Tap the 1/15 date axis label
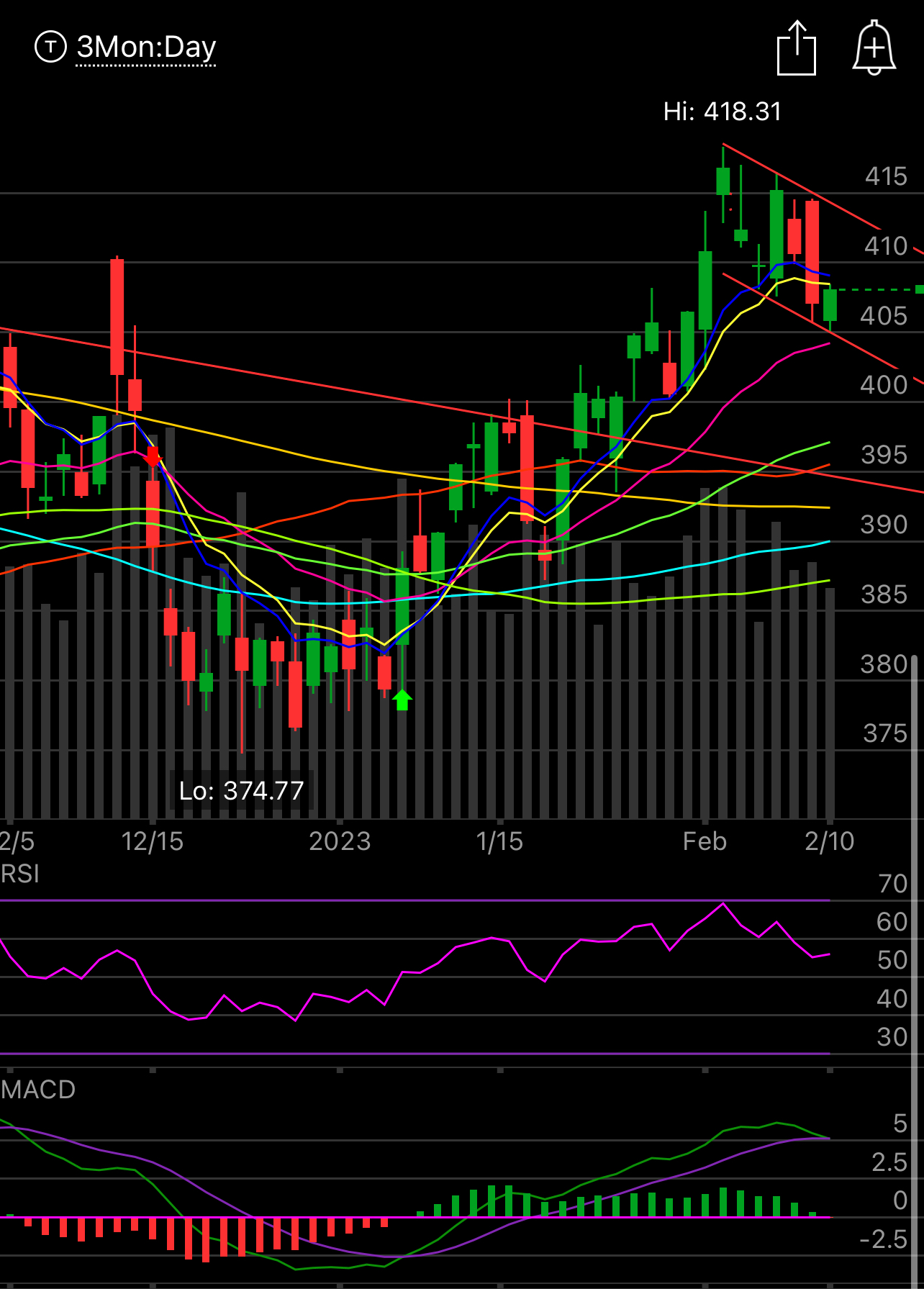Screen dimensions: 924x1289 click(x=499, y=841)
